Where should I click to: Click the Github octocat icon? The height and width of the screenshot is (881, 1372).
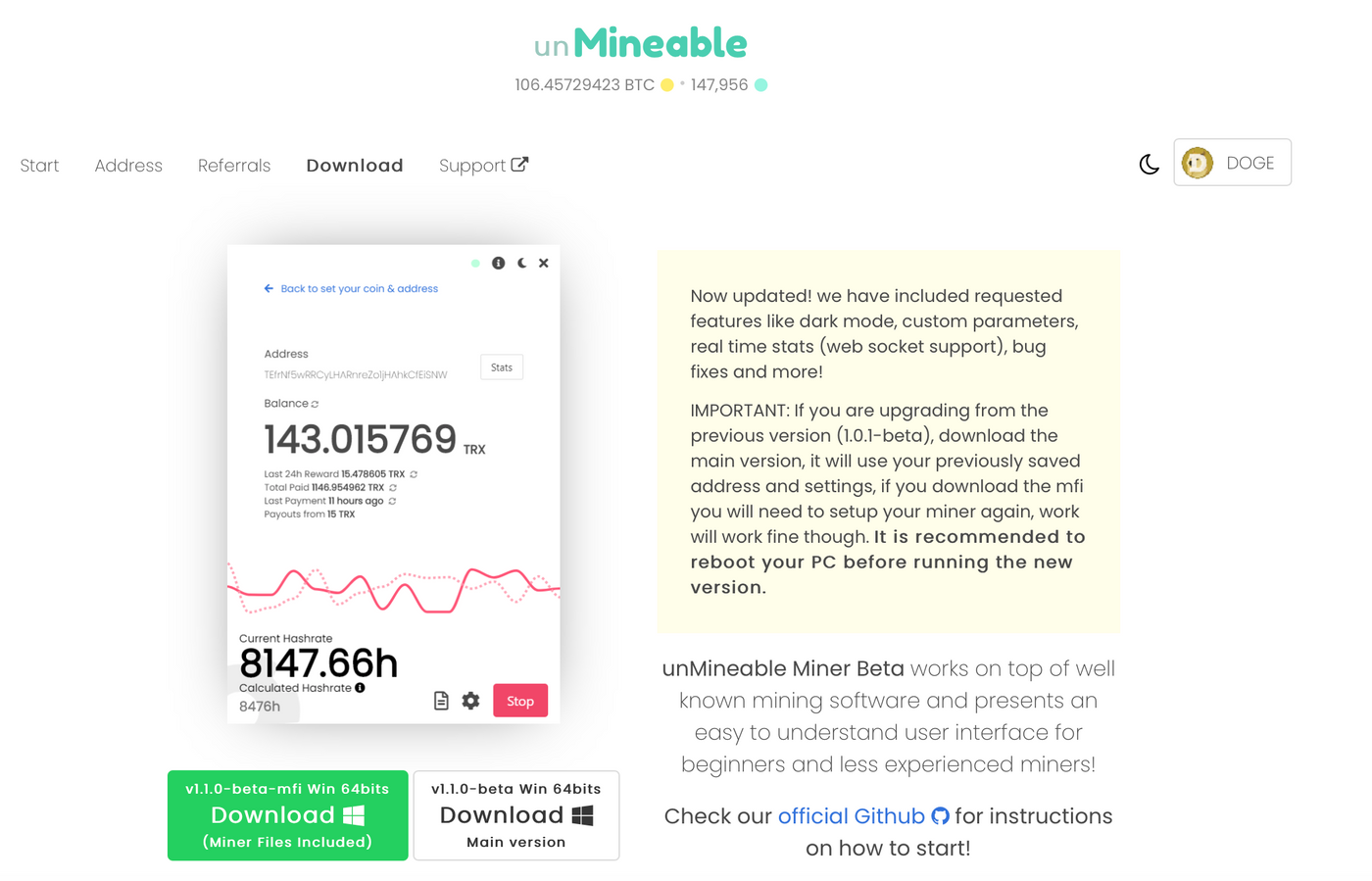coord(940,816)
